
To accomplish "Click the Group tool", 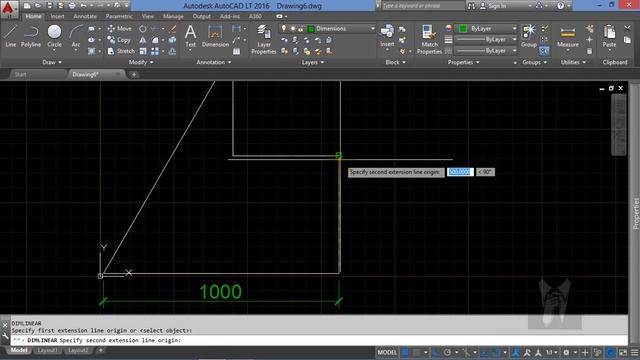I will click(x=529, y=36).
